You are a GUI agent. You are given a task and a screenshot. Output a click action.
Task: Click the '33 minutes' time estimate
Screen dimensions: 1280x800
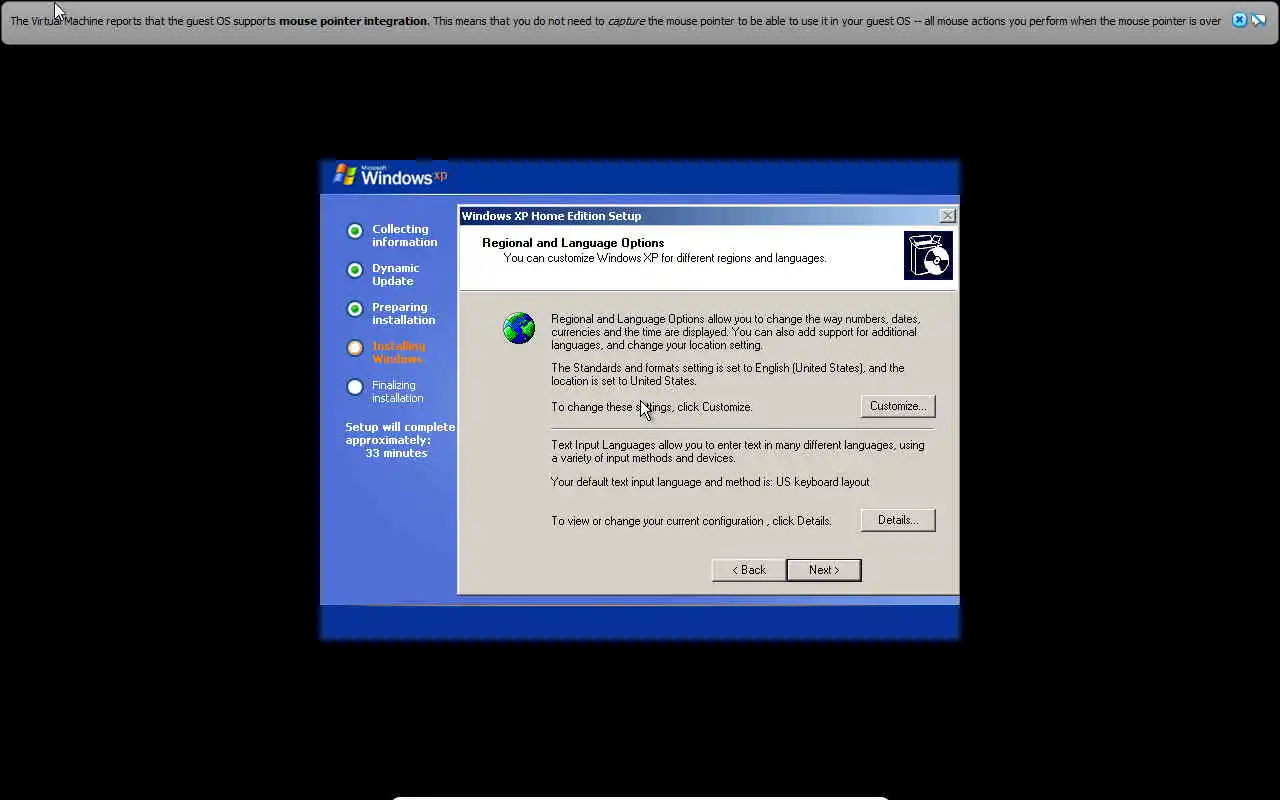tap(396, 453)
